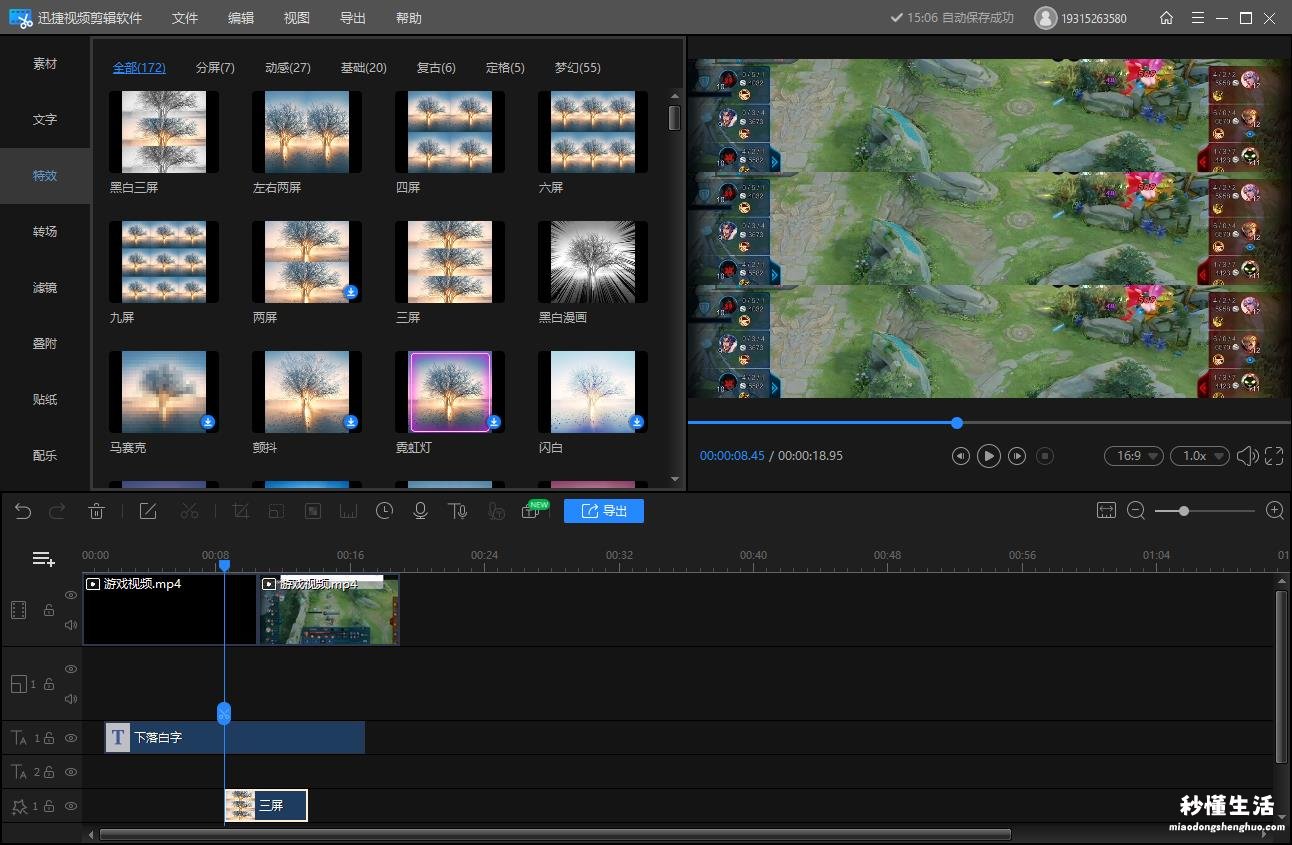
Task: Open the 16:9 aspect ratio dropdown
Action: tap(1134, 456)
